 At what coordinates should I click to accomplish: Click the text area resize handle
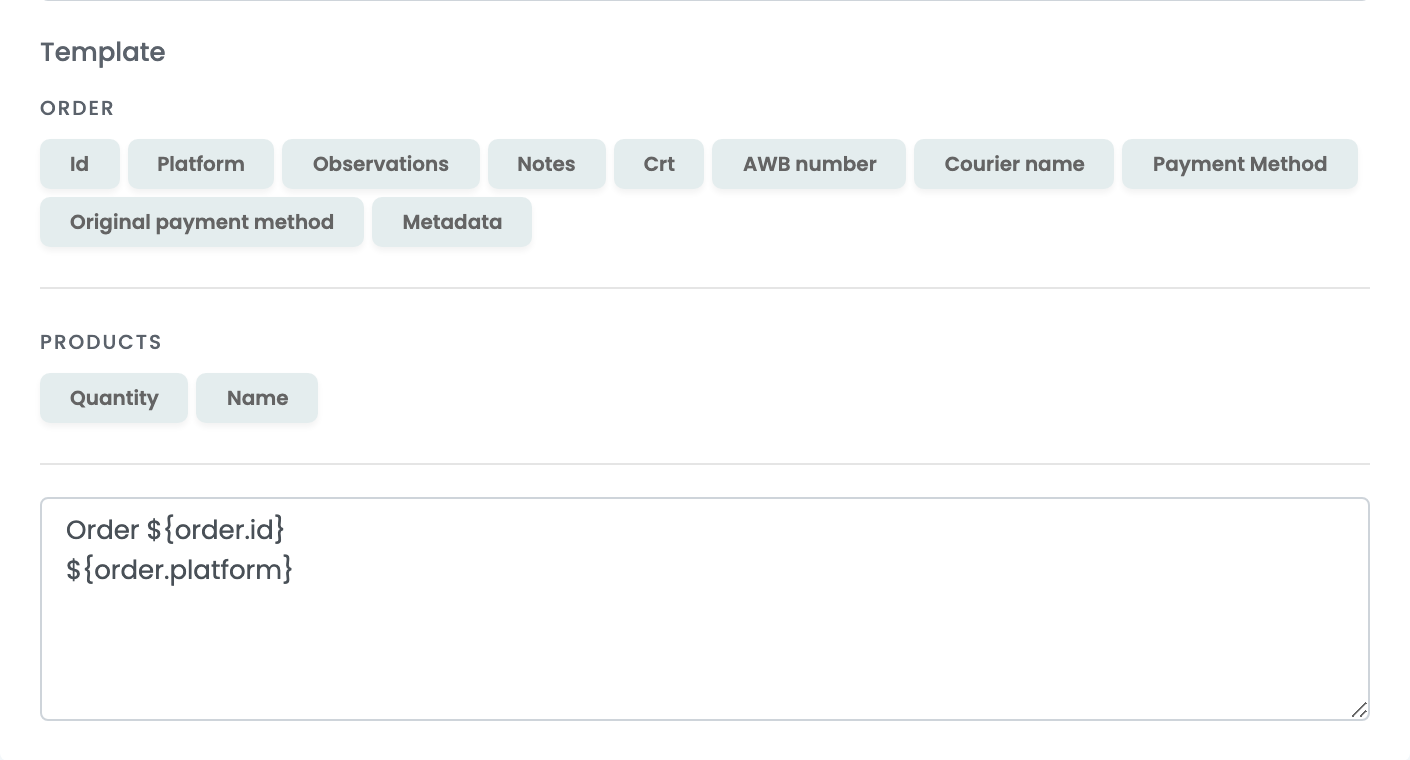[x=1359, y=710]
